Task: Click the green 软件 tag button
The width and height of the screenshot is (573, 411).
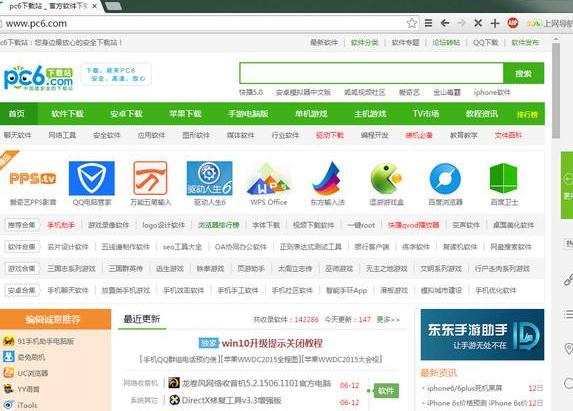Action: click(x=386, y=391)
